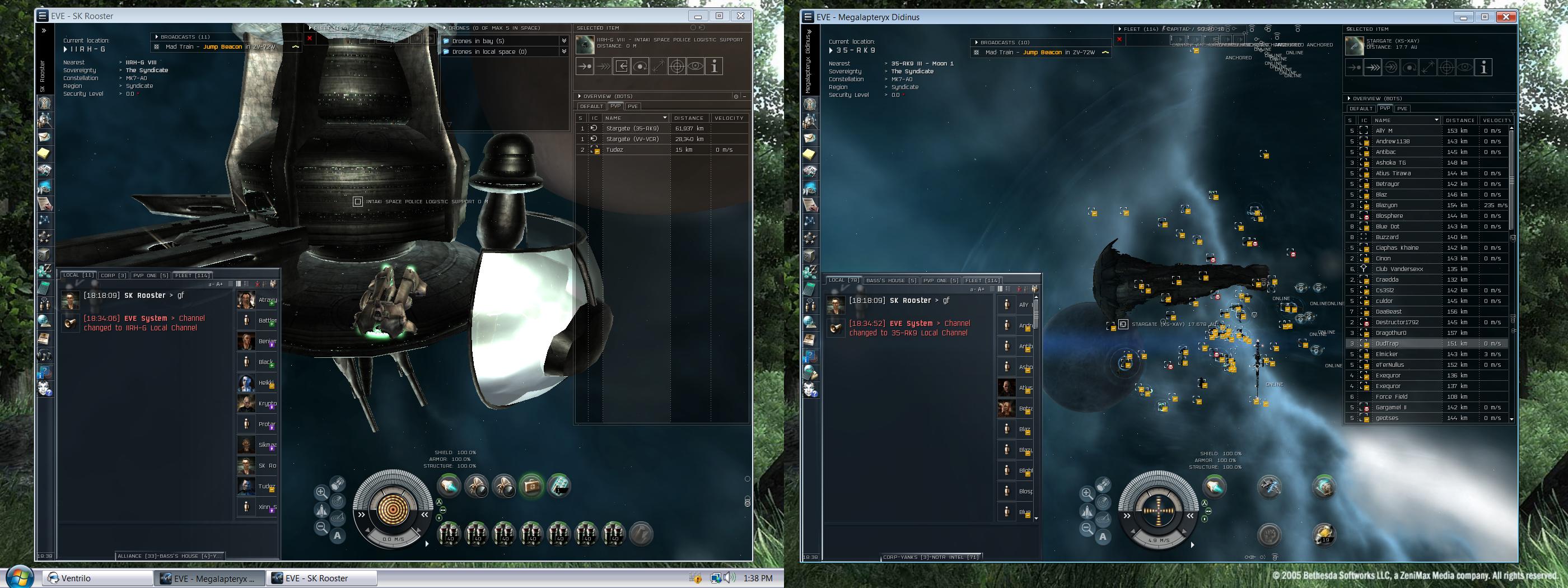1568x588 pixels.
Task: Collapse Overview (Bots) panel in Megalapteryx window
Action: 1349,99
